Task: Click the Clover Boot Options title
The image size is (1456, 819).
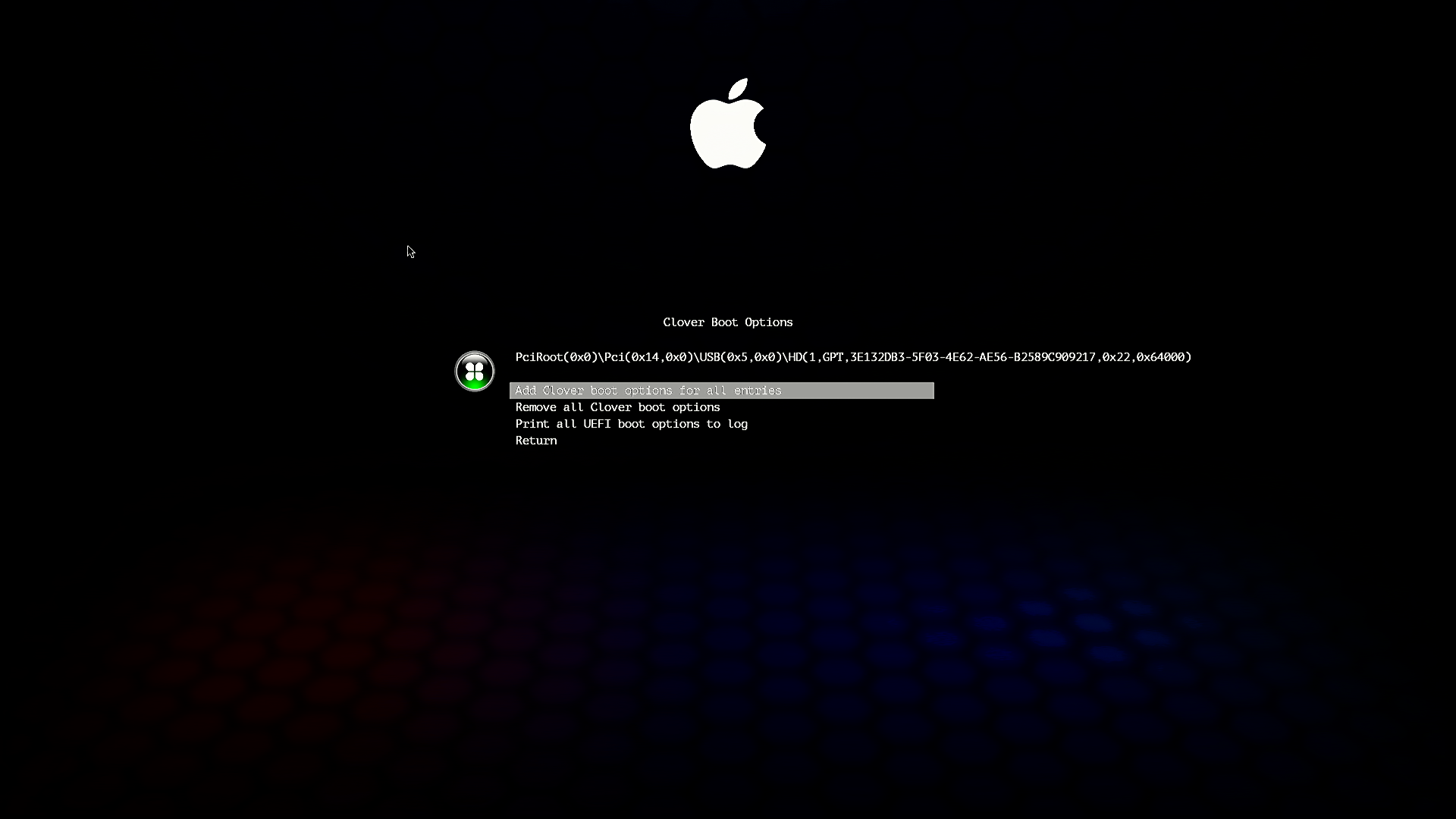Action: pyautogui.click(x=728, y=322)
